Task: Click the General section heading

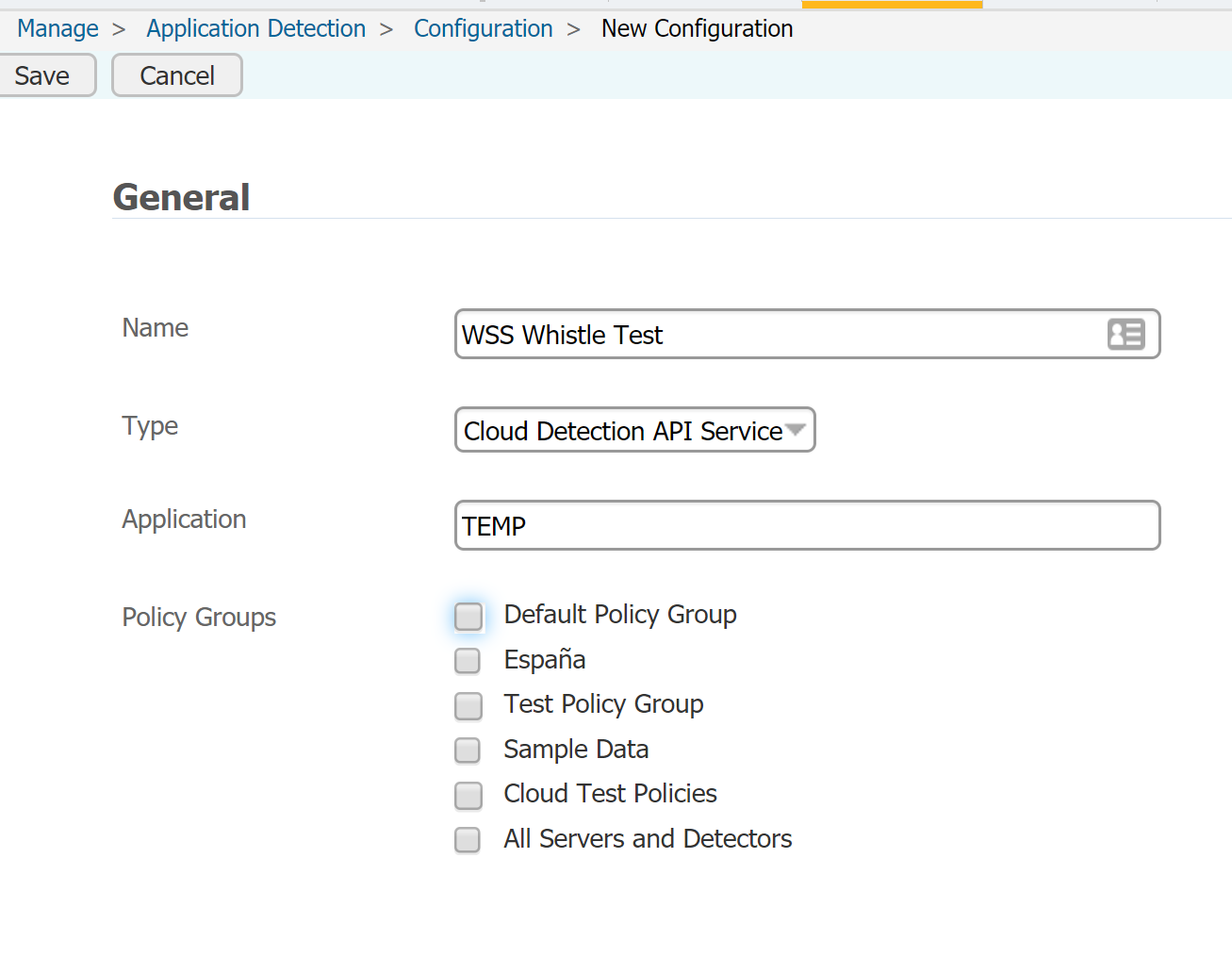Action: pyautogui.click(x=181, y=198)
